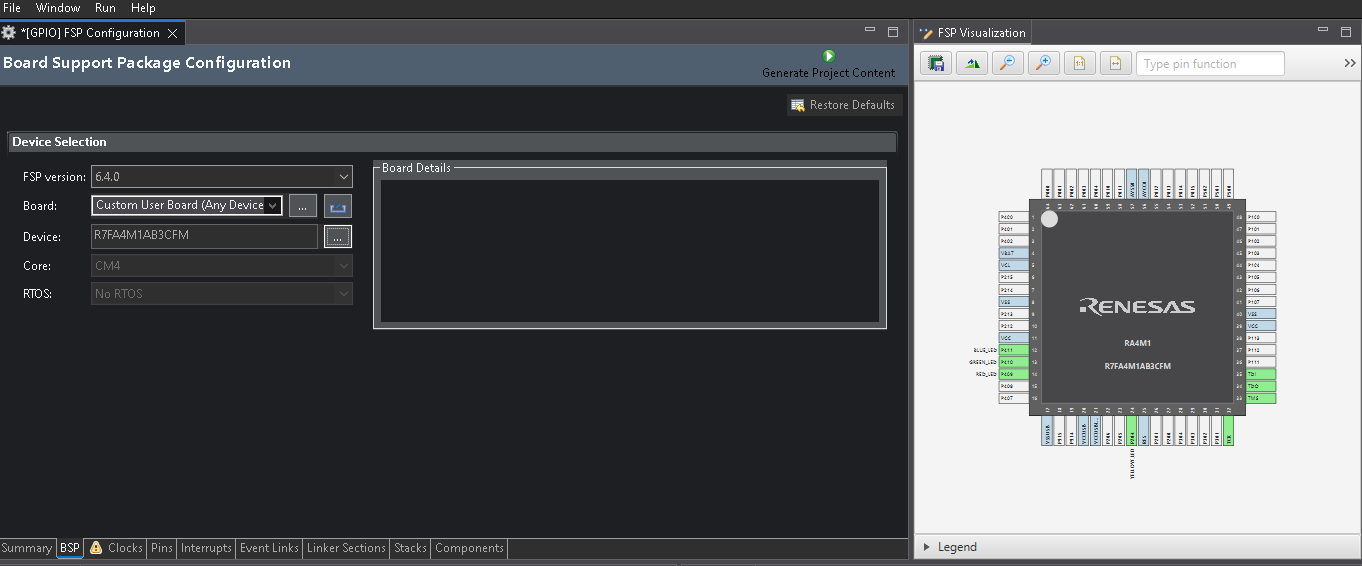Switch to the Pins tab
1362x566 pixels.
pos(162,548)
